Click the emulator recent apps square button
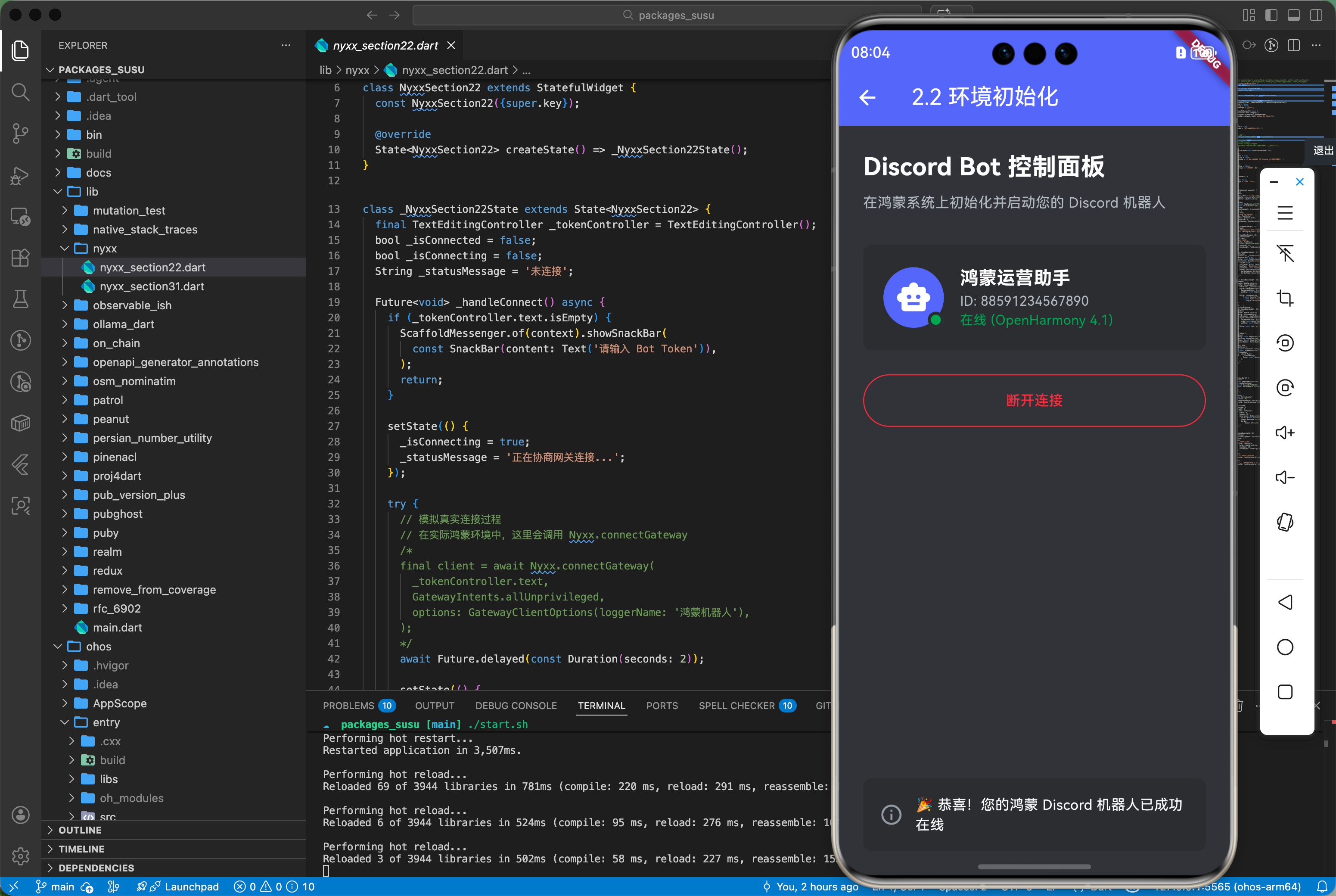1336x896 pixels. [x=1285, y=692]
